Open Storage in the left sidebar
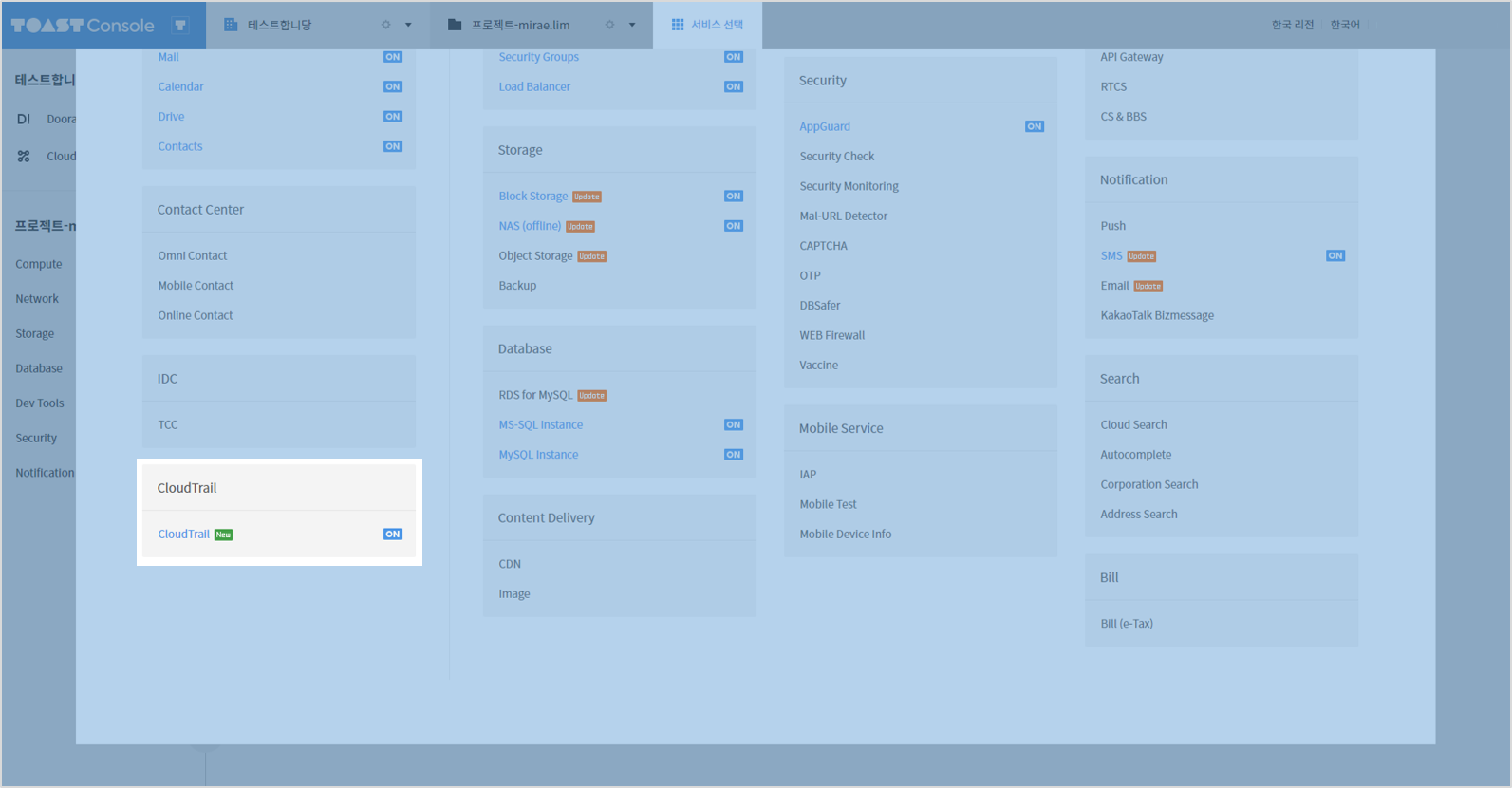This screenshot has height=788, width=1512. click(35, 333)
